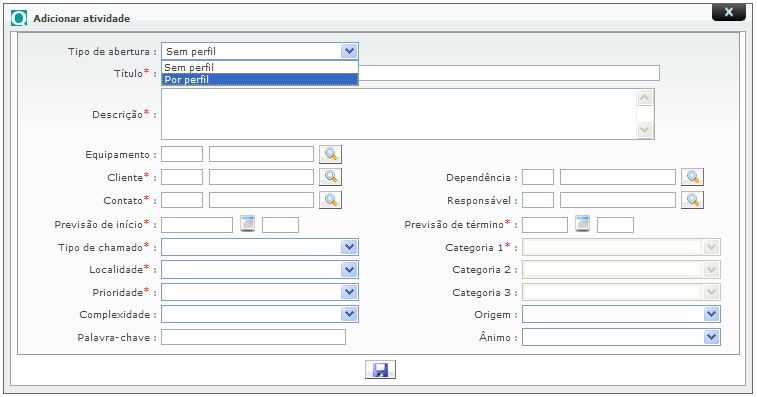Choose 'Sem perfil' in the open list
Screen dimensions: 757x397
(260, 67)
